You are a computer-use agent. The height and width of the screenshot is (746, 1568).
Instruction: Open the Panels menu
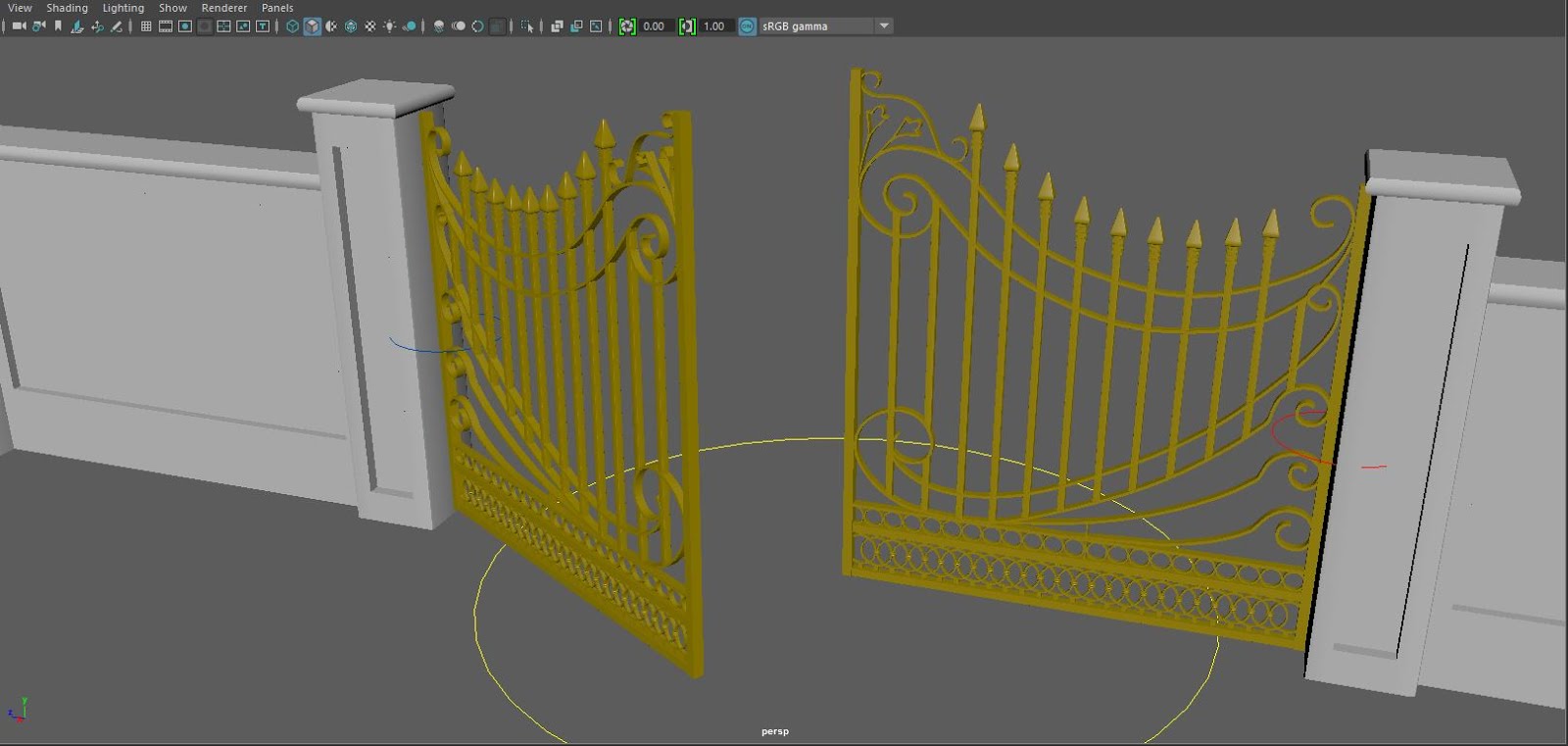point(277,8)
